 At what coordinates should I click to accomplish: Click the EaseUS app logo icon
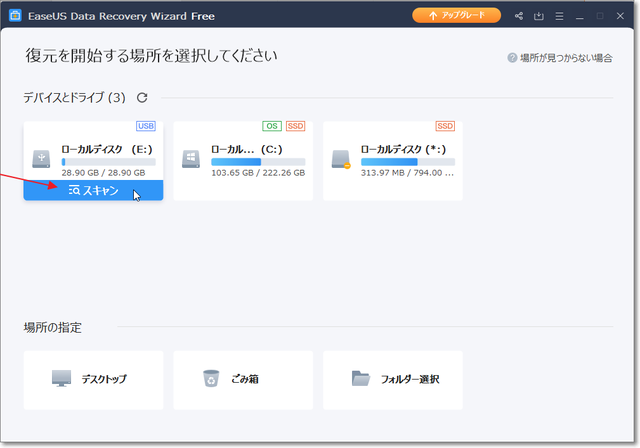(15, 16)
